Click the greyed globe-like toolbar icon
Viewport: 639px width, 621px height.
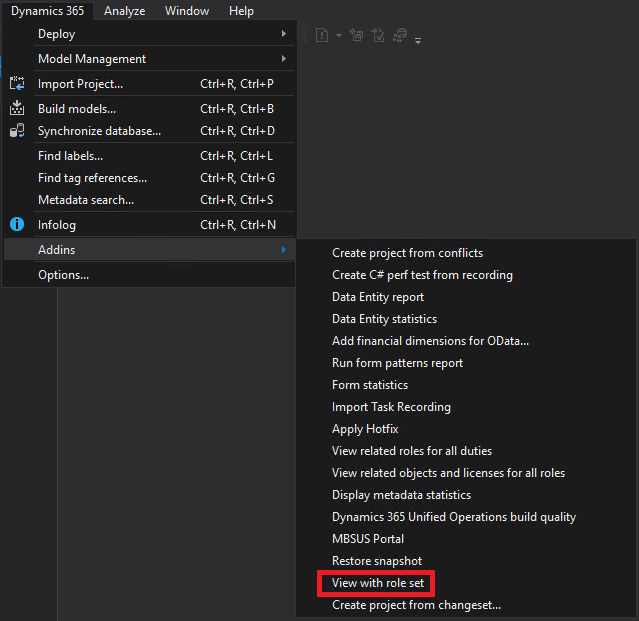[x=400, y=35]
